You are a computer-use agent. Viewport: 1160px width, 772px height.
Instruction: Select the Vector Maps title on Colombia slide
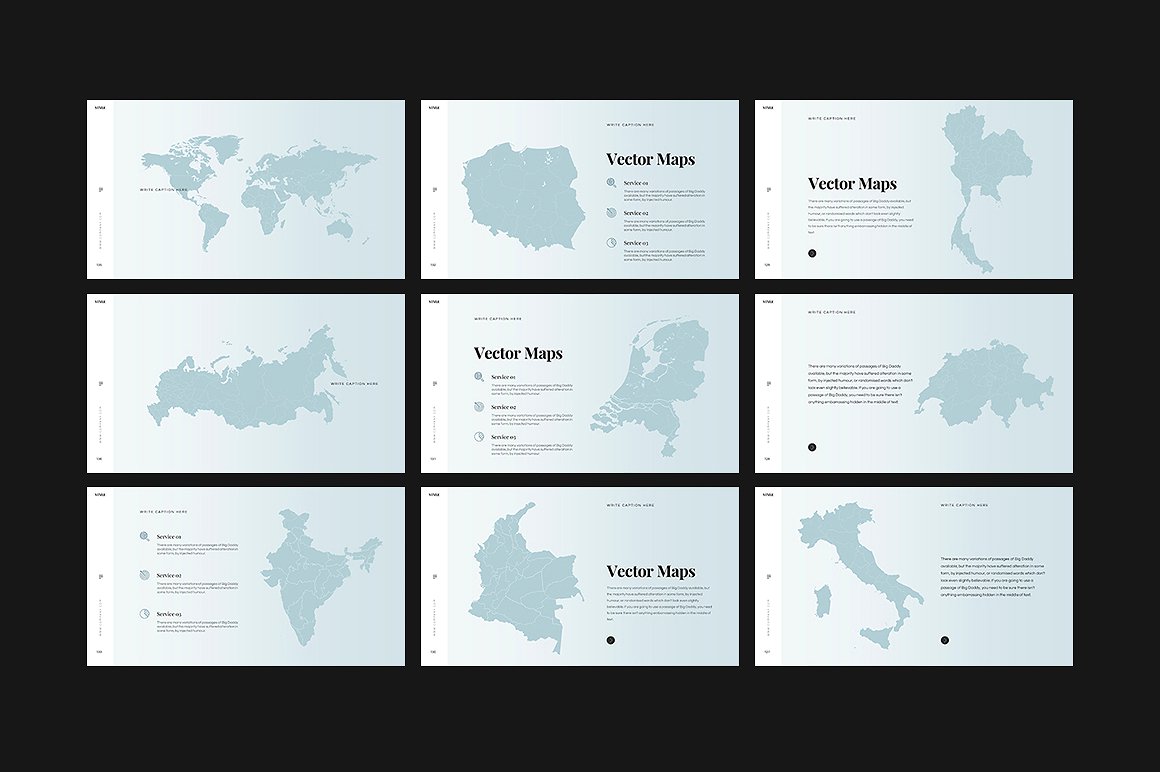tap(651, 571)
